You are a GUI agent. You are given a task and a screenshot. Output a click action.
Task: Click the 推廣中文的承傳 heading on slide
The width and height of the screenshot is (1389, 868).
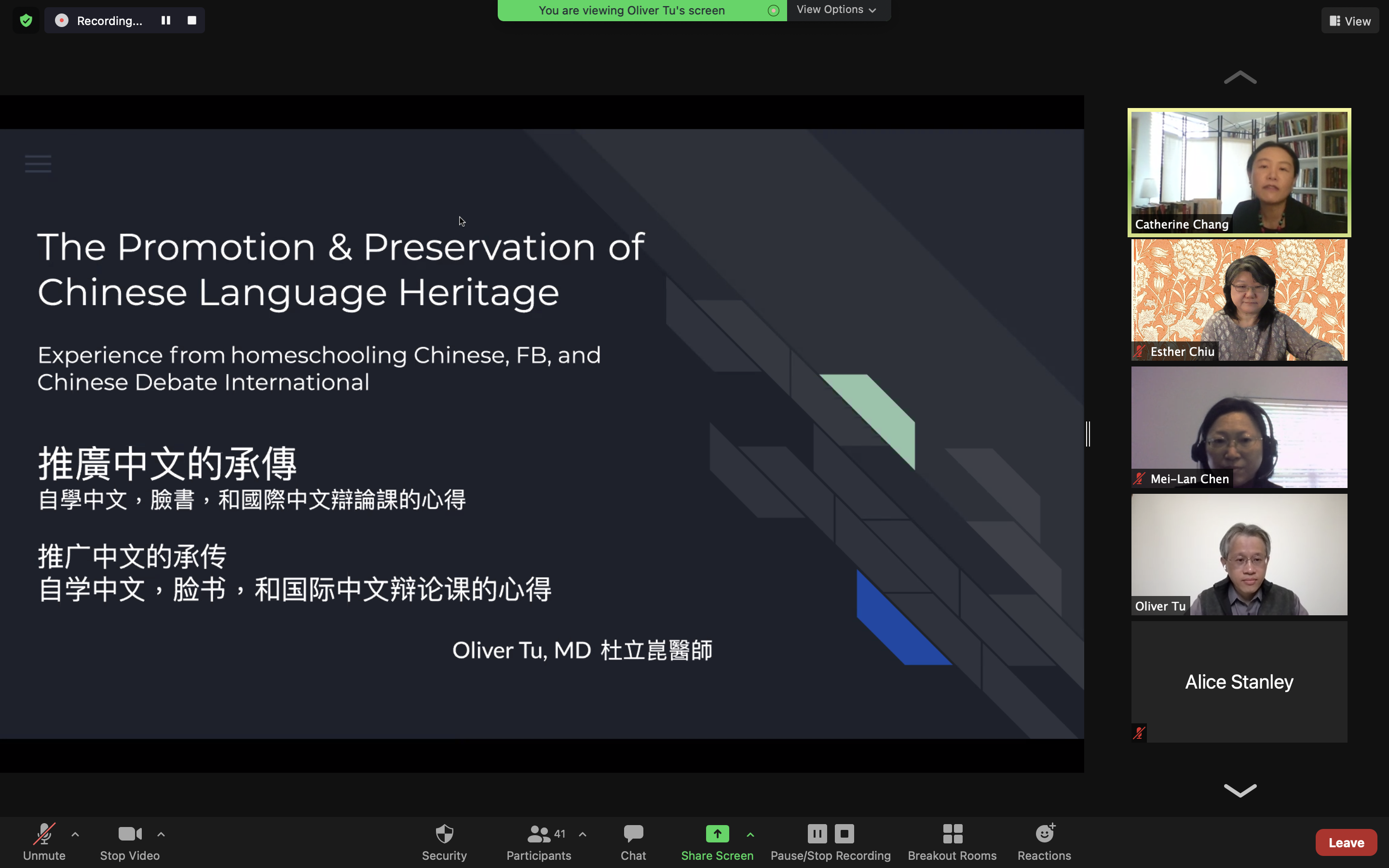[167, 463]
